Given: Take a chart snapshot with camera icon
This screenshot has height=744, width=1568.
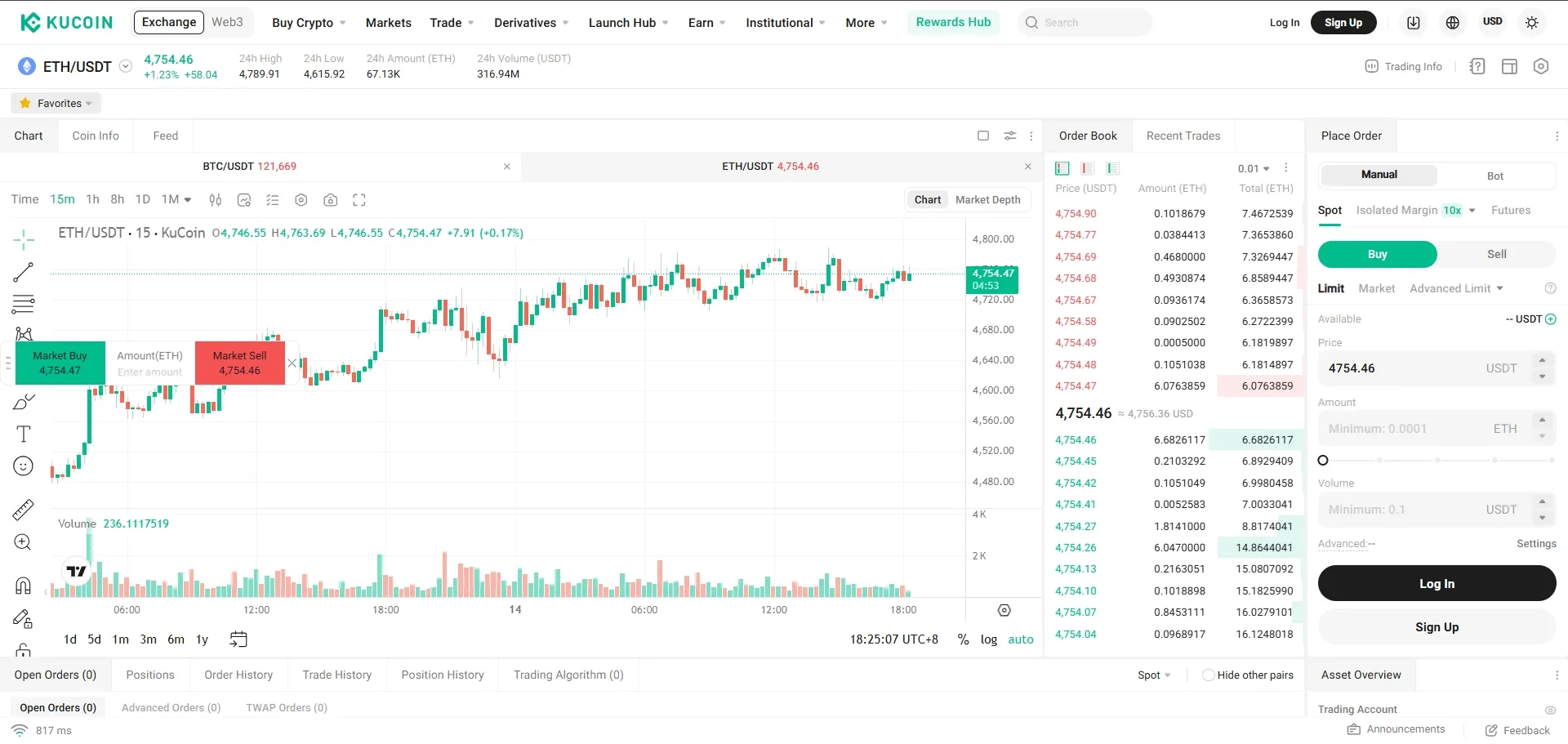Looking at the screenshot, I should click(x=330, y=200).
